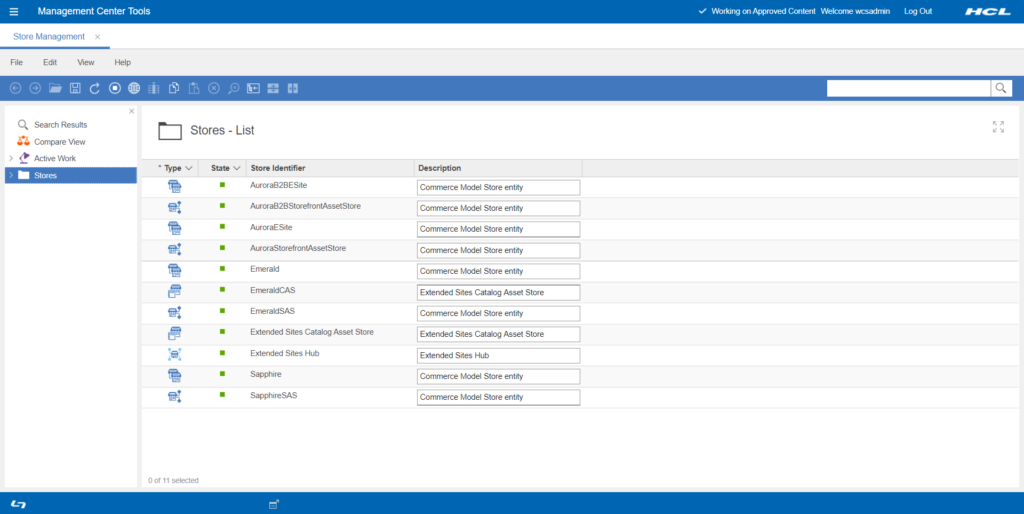Click the Delete circled-x toolbar icon
The width and height of the screenshot is (1024, 514).
214,88
